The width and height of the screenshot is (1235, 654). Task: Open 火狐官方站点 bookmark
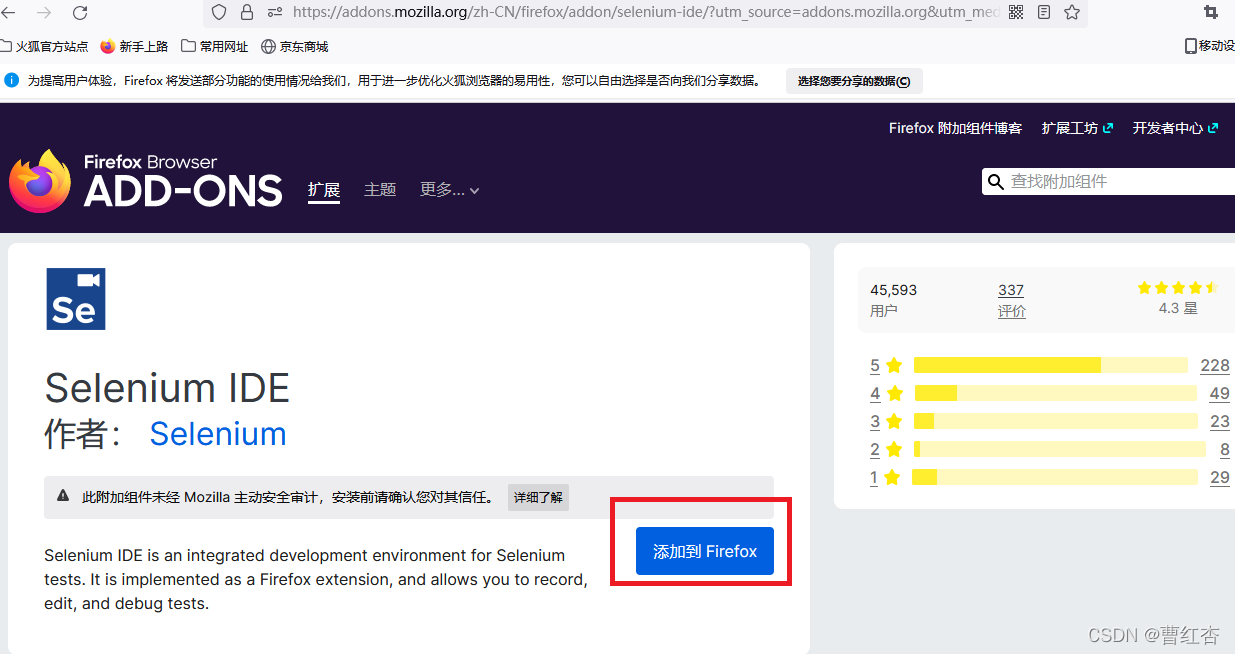[x=44, y=46]
